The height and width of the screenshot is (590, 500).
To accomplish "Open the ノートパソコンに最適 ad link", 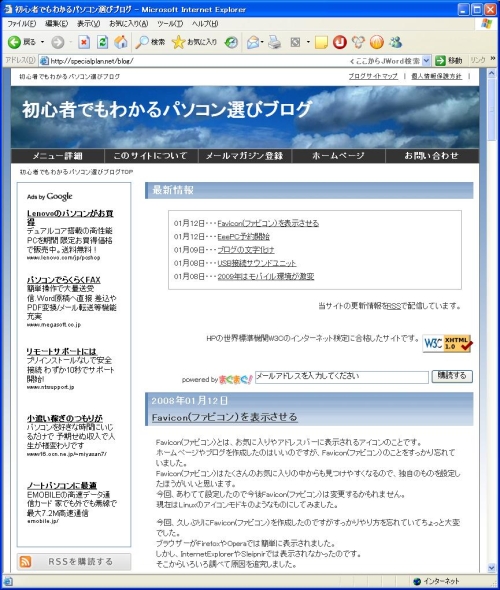I will 62,486.
